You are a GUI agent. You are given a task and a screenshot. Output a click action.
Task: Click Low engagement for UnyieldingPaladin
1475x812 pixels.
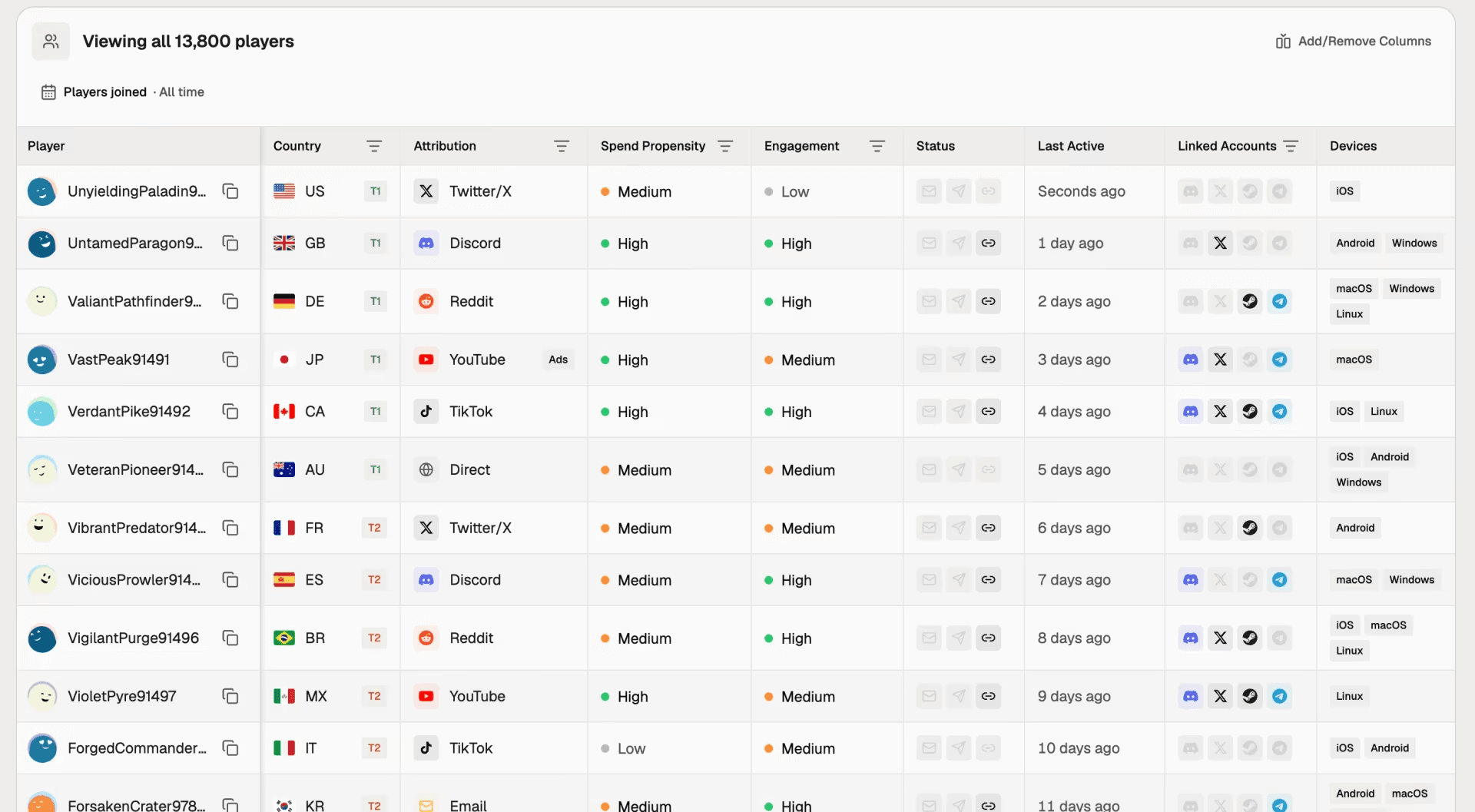(x=787, y=191)
